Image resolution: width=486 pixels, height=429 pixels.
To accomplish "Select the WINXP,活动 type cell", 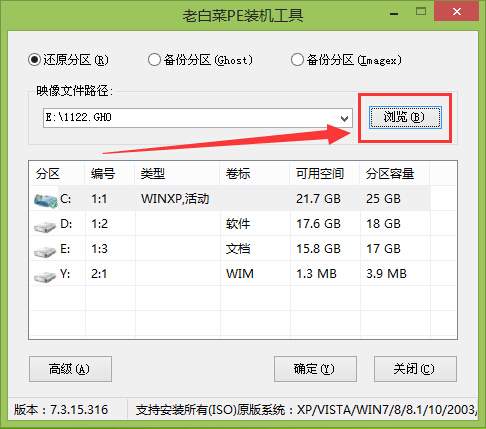I will pos(175,199).
